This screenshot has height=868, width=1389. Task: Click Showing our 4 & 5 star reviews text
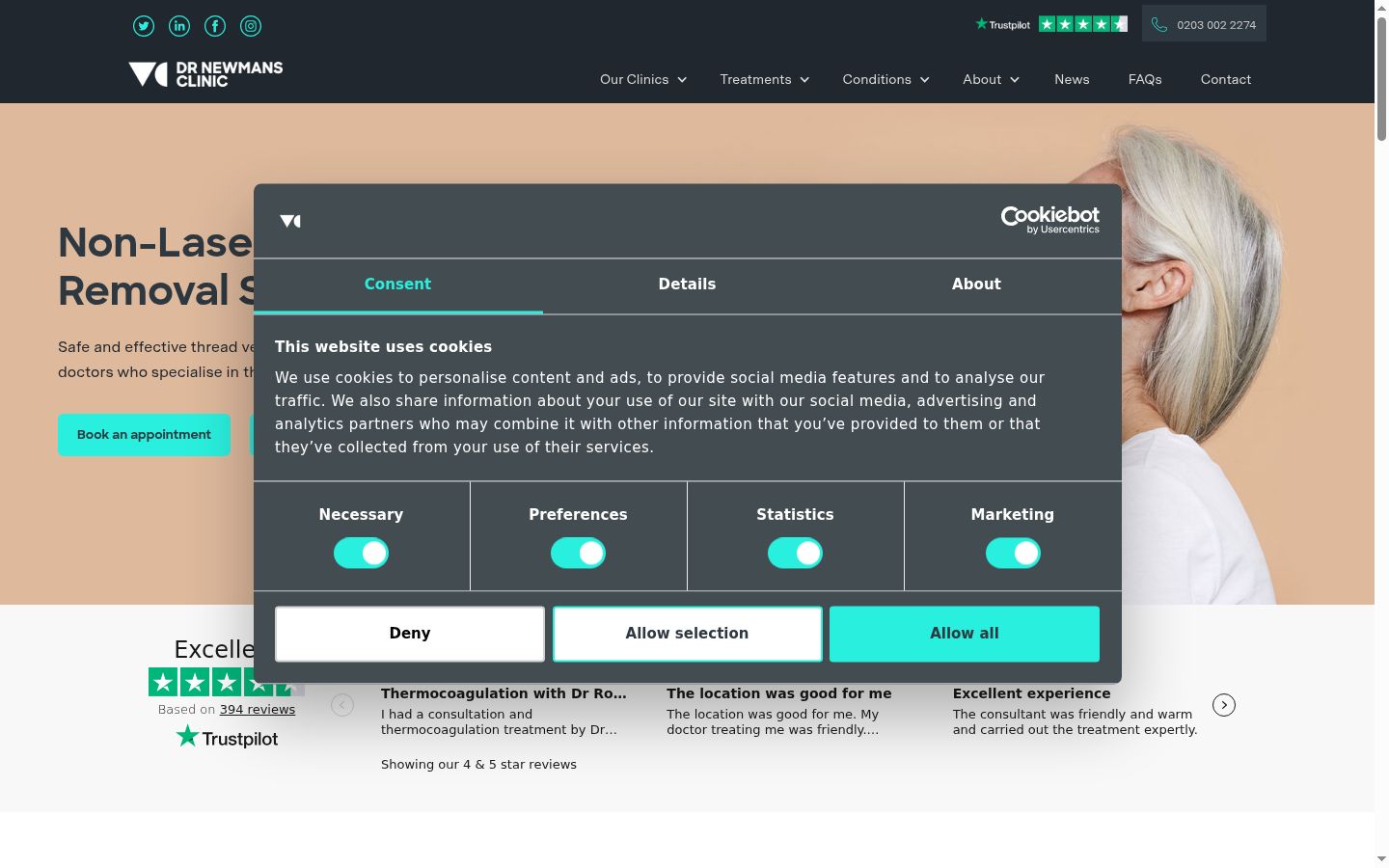[478, 764]
